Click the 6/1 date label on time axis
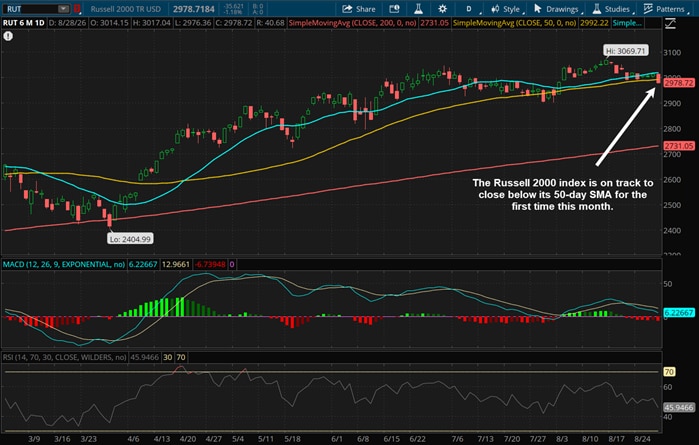Viewport: 699px width, 445px height. point(337,439)
